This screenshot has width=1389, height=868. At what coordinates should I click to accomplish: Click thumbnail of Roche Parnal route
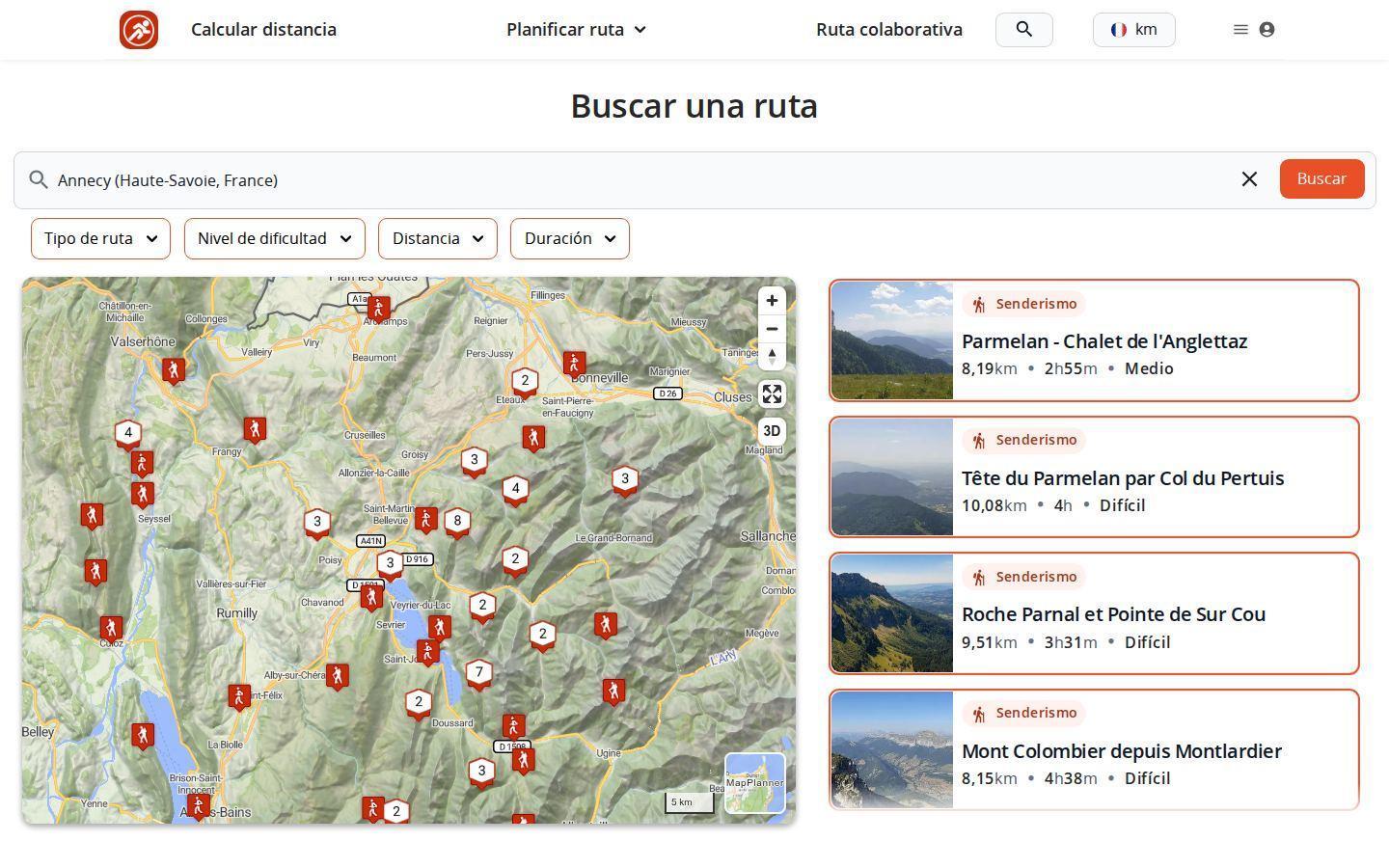click(x=892, y=613)
